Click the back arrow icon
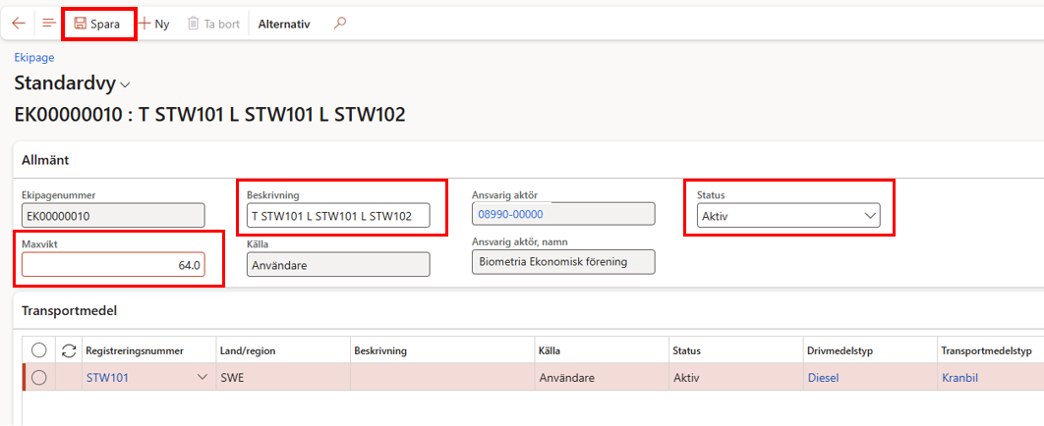 (18, 23)
